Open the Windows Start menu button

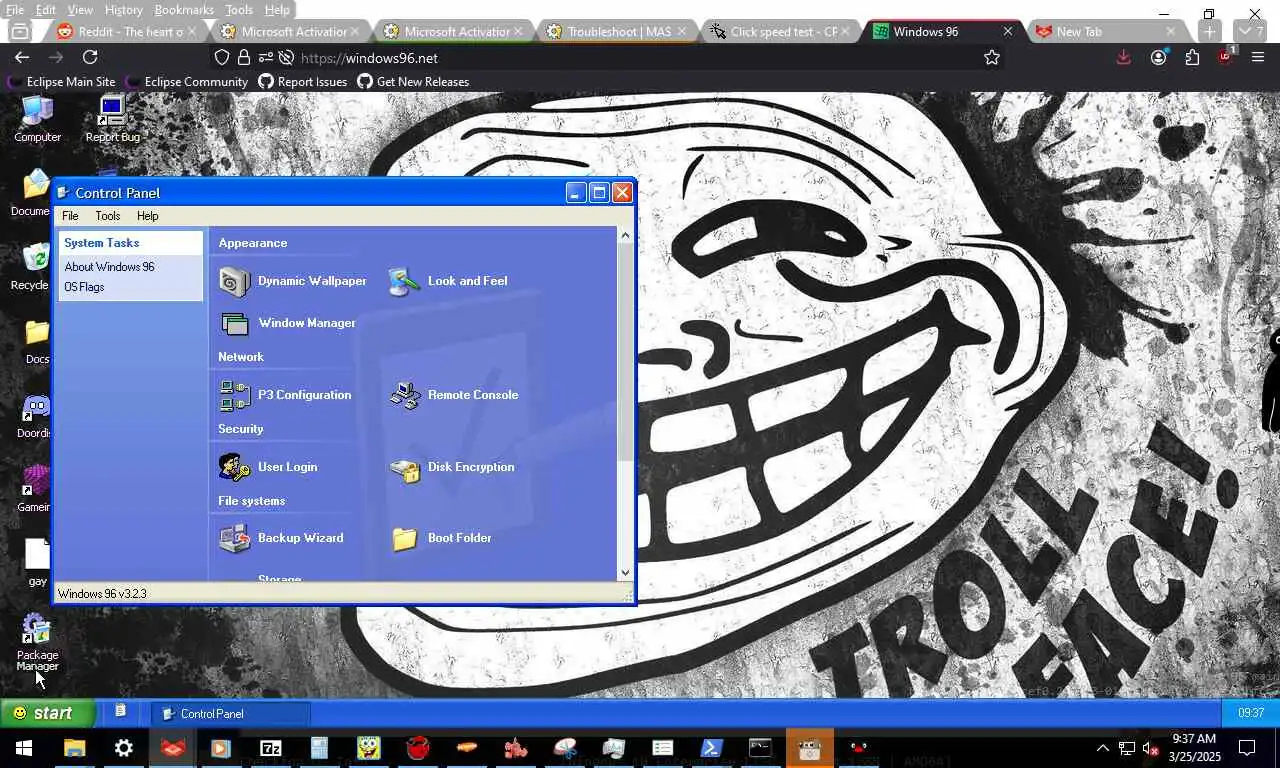tap(24, 748)
